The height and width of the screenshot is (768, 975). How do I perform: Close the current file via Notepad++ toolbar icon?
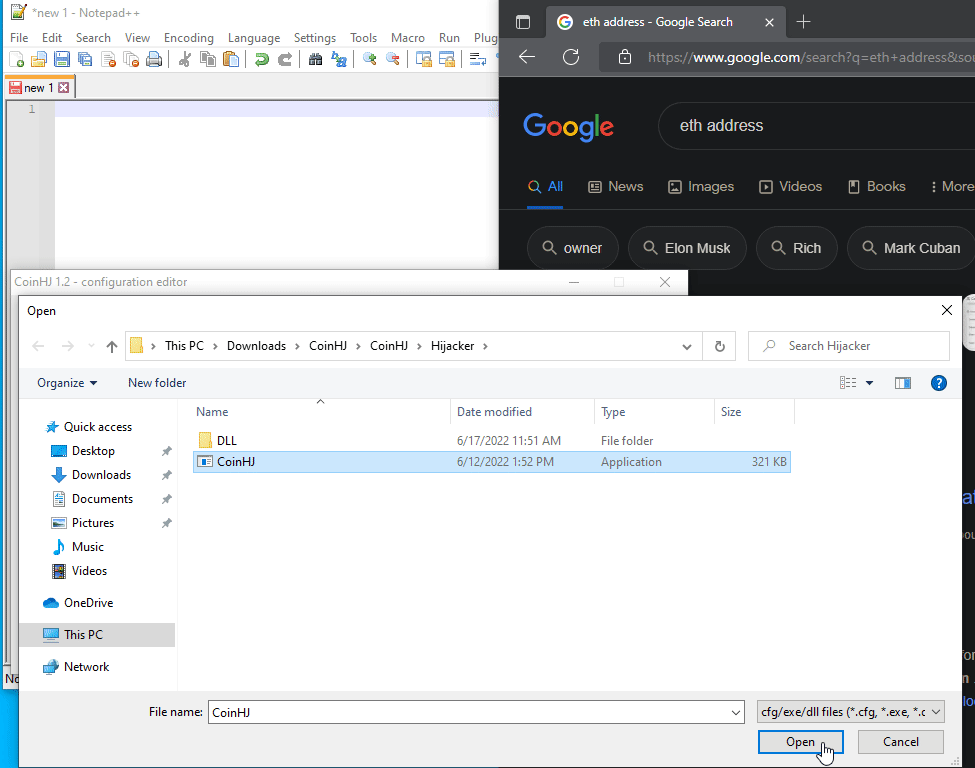(x=108, y=59)
